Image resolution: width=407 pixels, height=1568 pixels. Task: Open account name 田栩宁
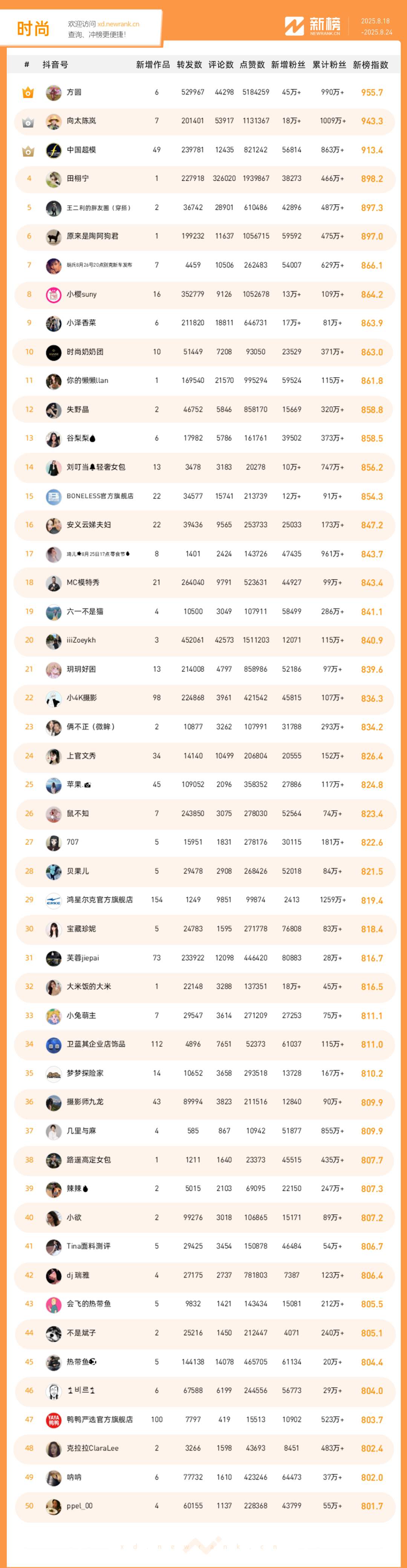coord(78,179)
